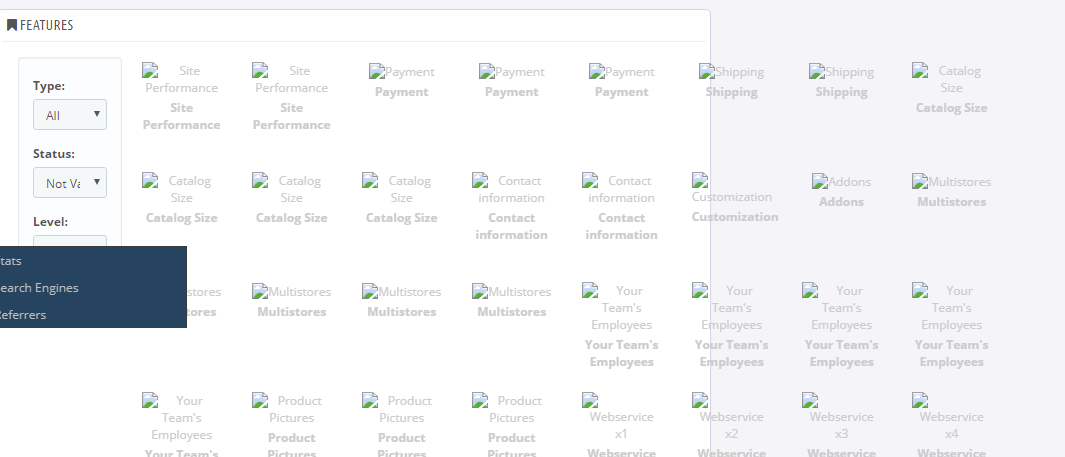Select the Webservice x2 badge image
1065x457 pixels.
pos(732,416)
